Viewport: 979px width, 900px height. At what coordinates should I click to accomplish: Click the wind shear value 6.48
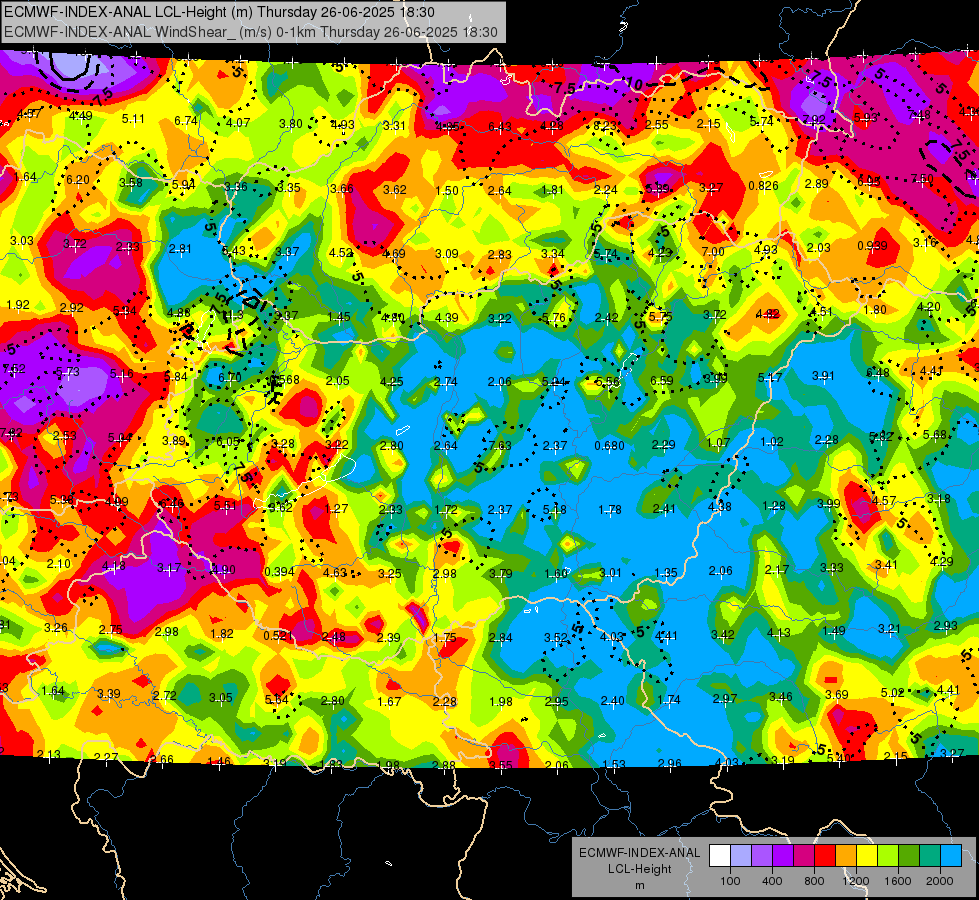coord(878,373)
